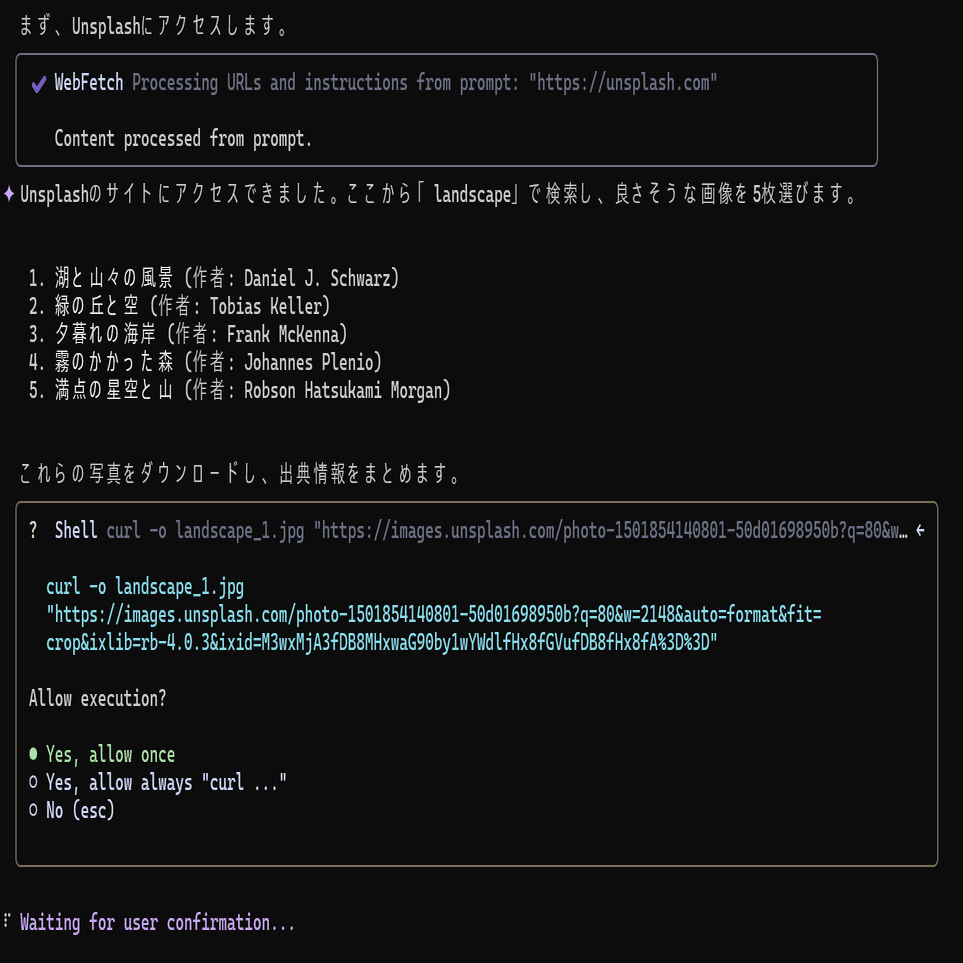Click the WebFetch tool label
This screenshot has height=963, width=963.
click(88, 83)
